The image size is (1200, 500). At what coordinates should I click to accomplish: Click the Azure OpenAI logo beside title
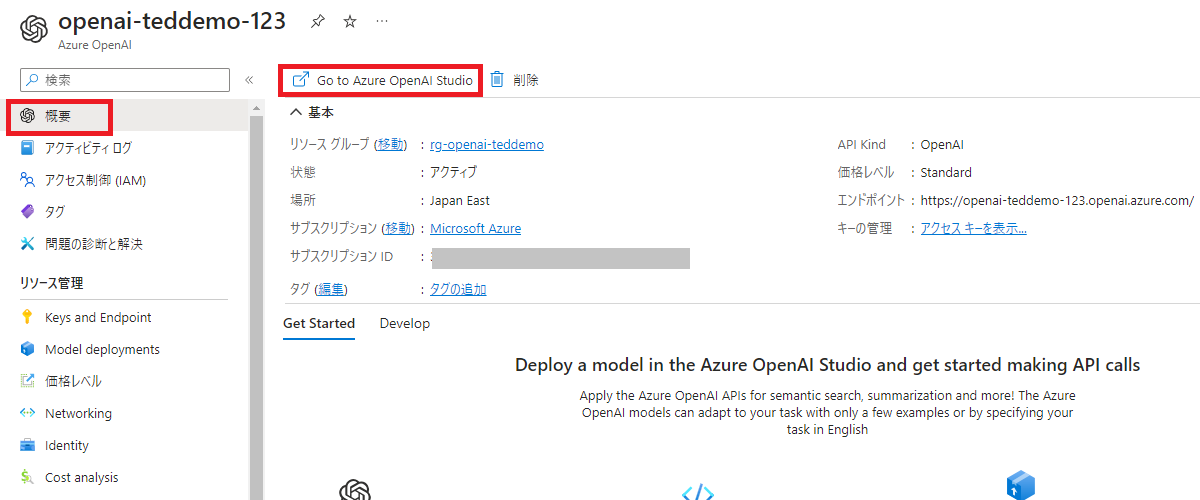(33, 28)
